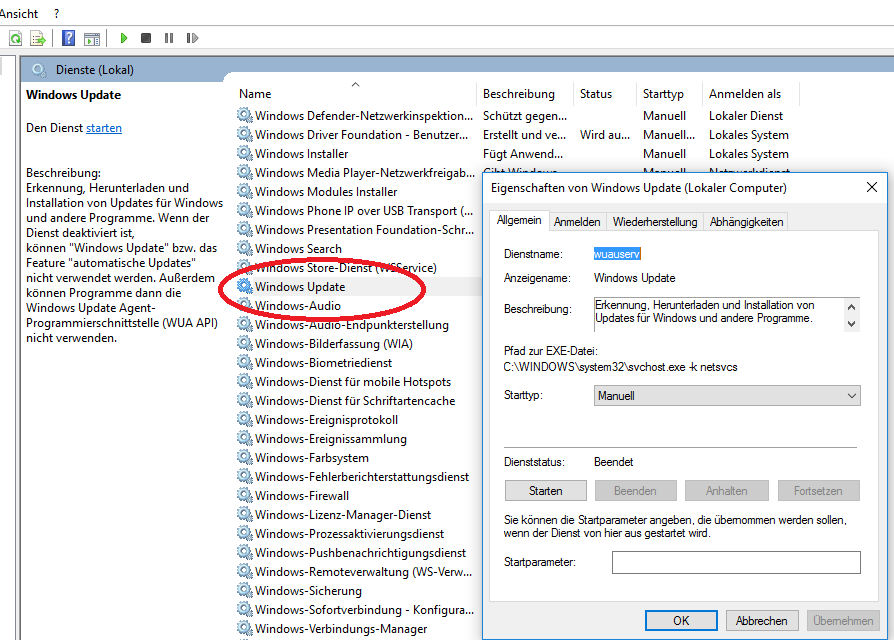
Task: Click the Startparameter input field
Action: 736,562
